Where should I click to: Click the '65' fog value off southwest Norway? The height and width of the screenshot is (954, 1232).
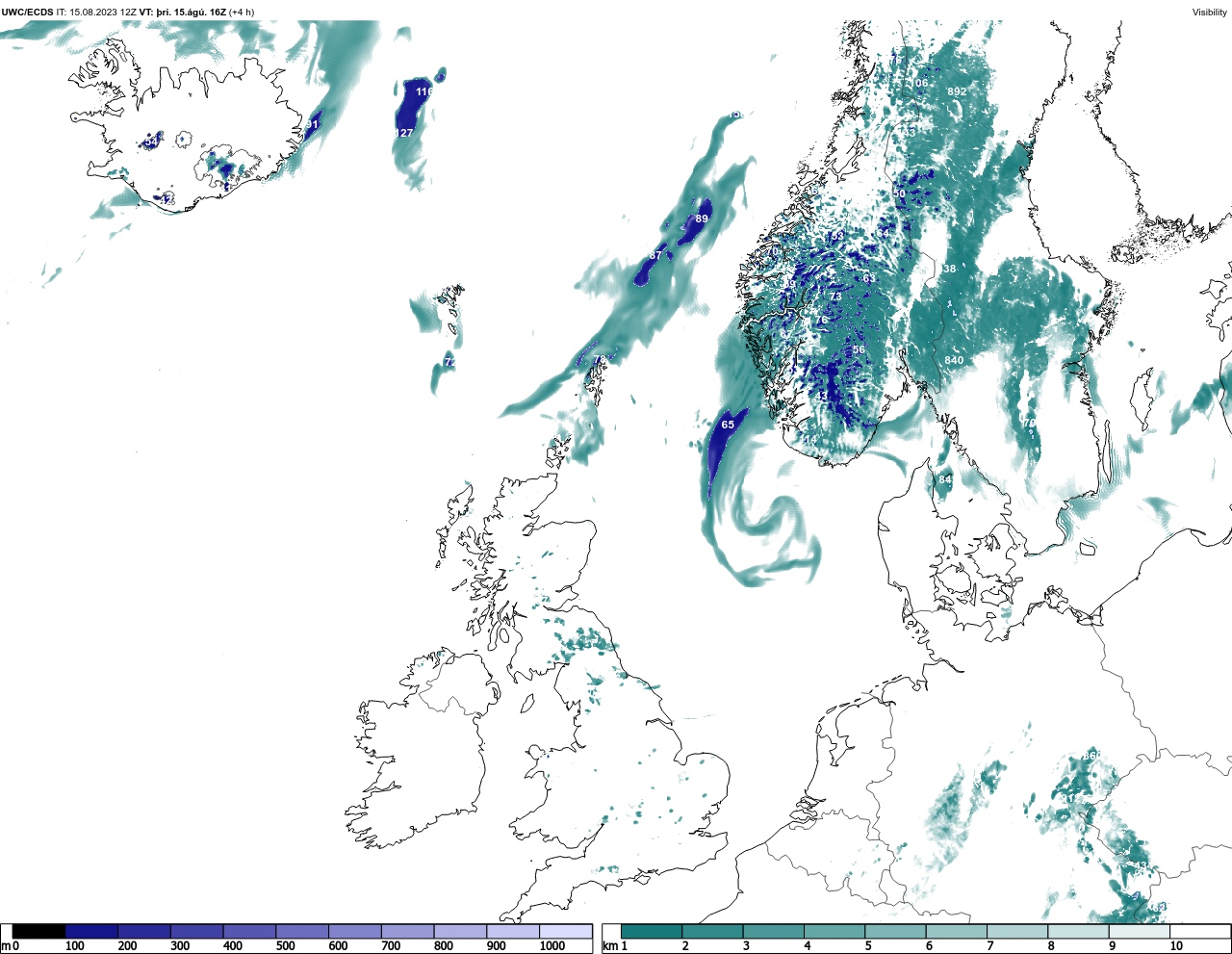pyautogui.click(x=728, y=425)
